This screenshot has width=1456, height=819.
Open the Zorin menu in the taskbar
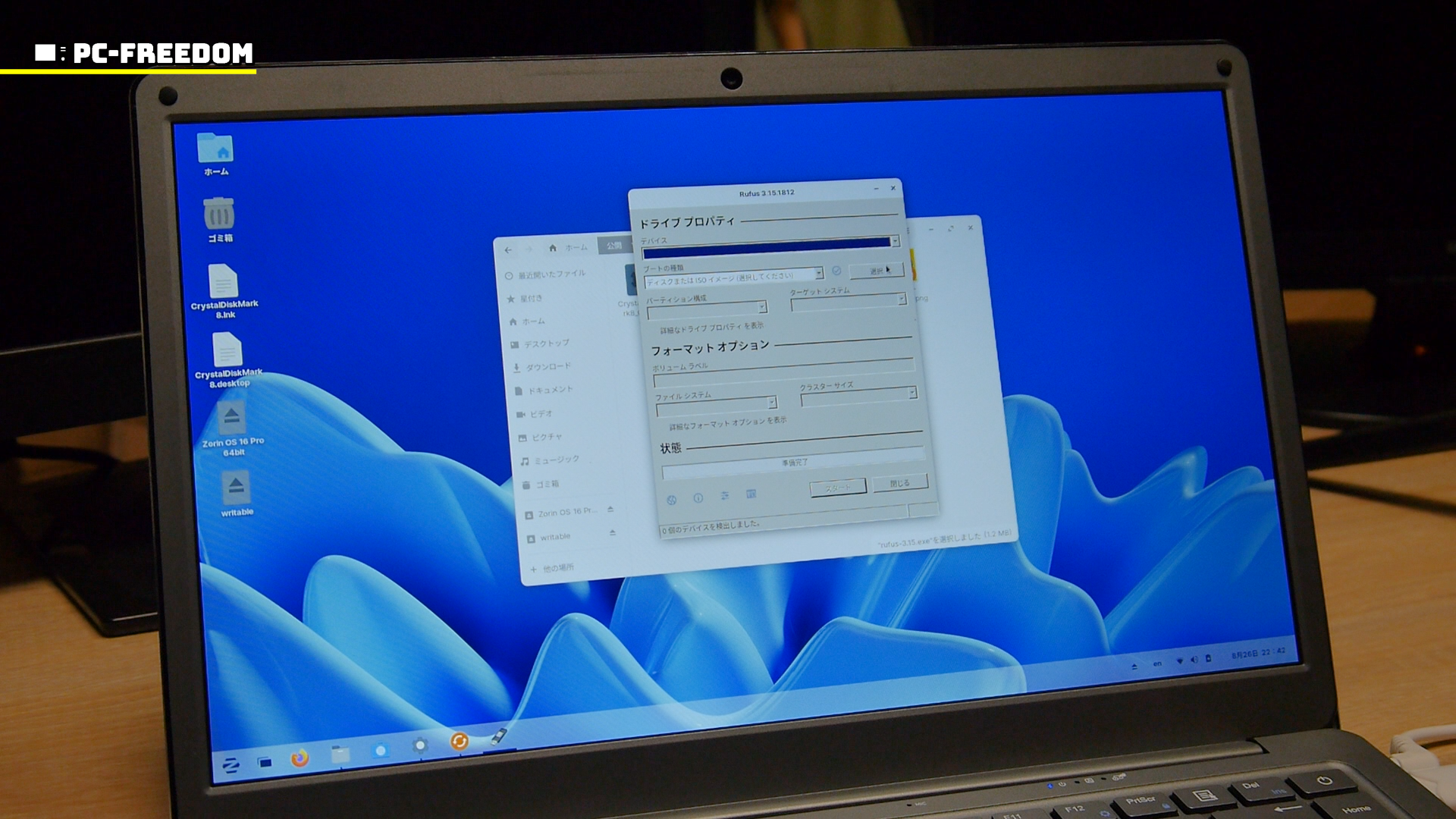coord(231,764)
